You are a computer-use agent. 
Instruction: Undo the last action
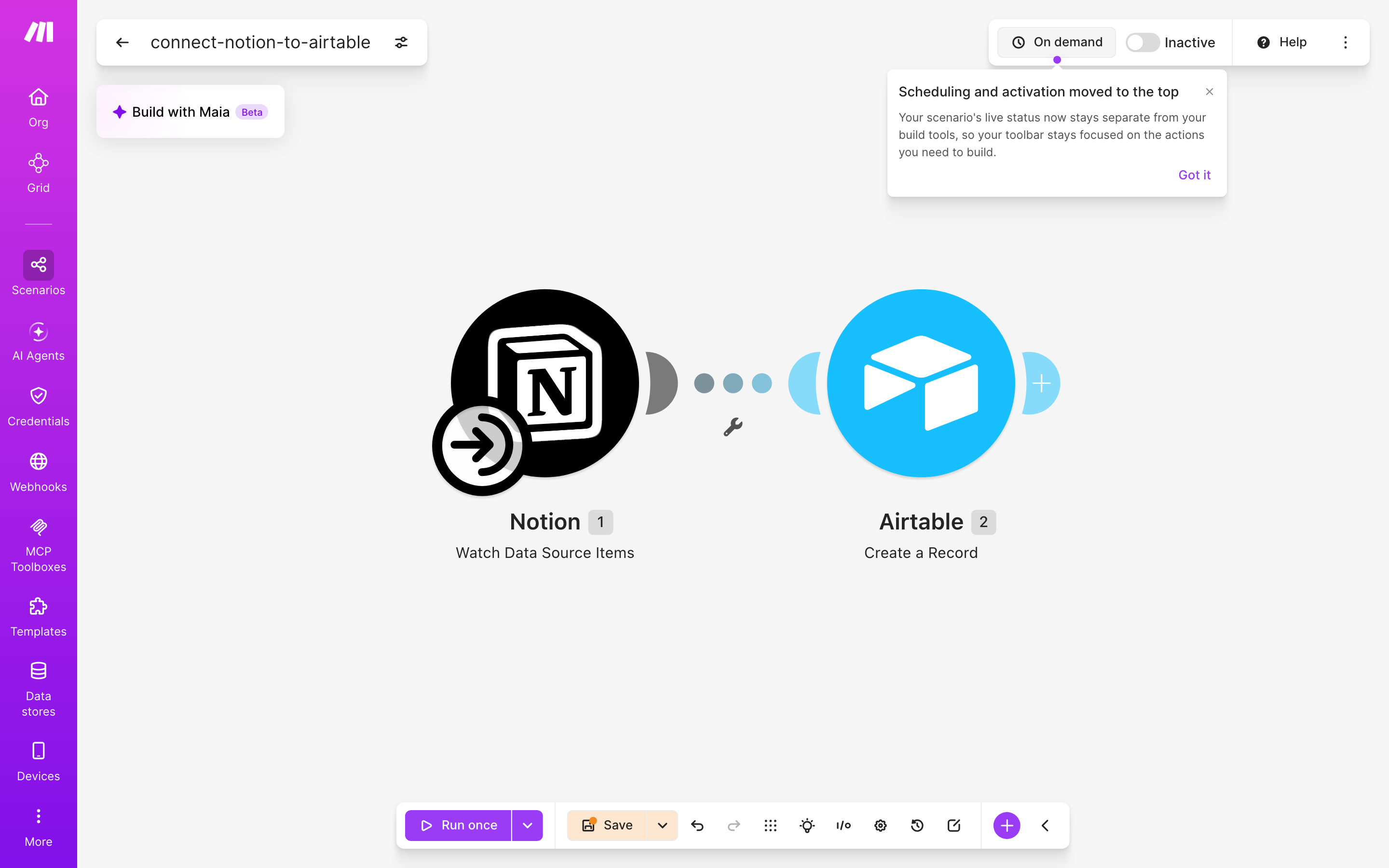pos(697,826)
